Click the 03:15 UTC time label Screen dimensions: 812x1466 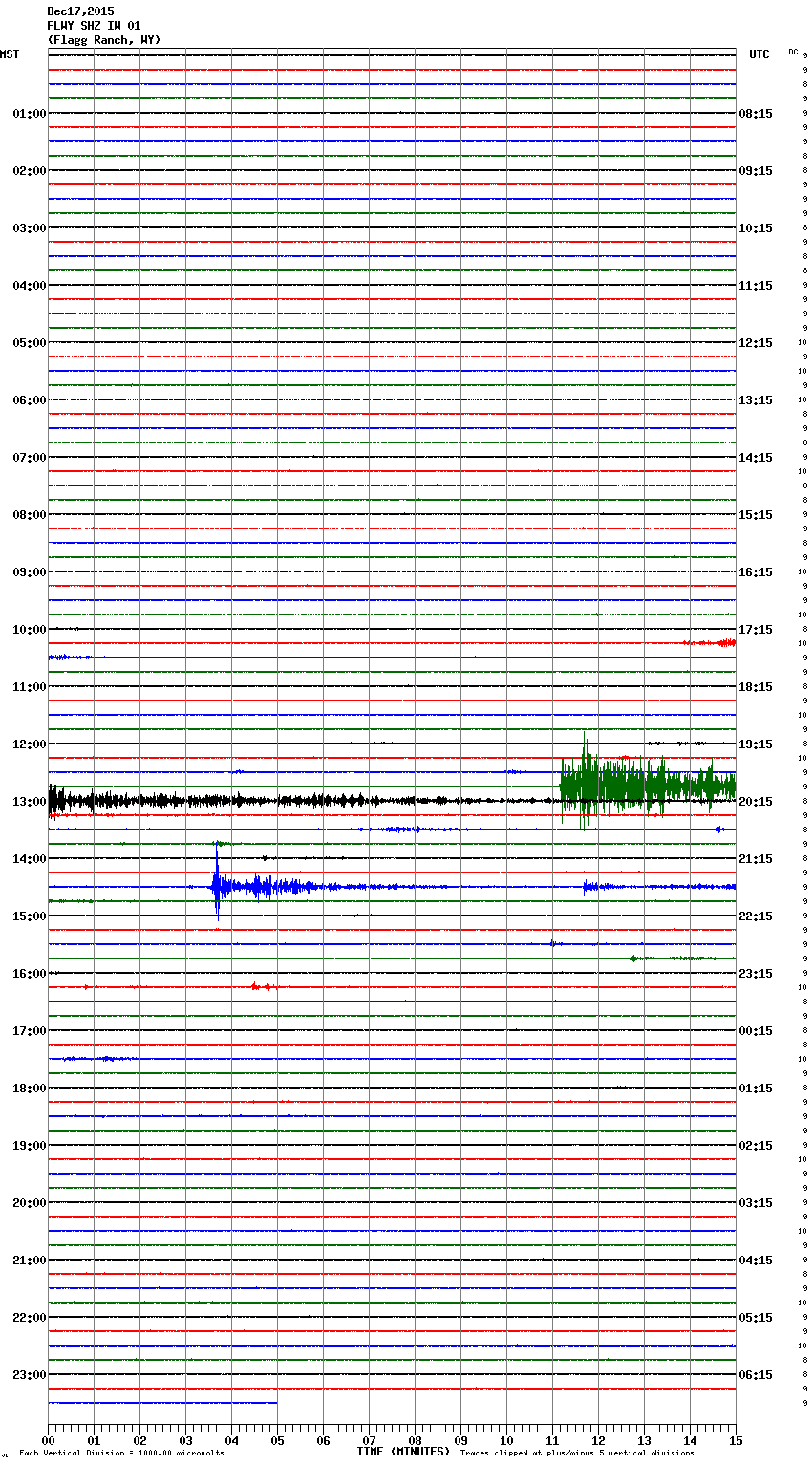756,1203
